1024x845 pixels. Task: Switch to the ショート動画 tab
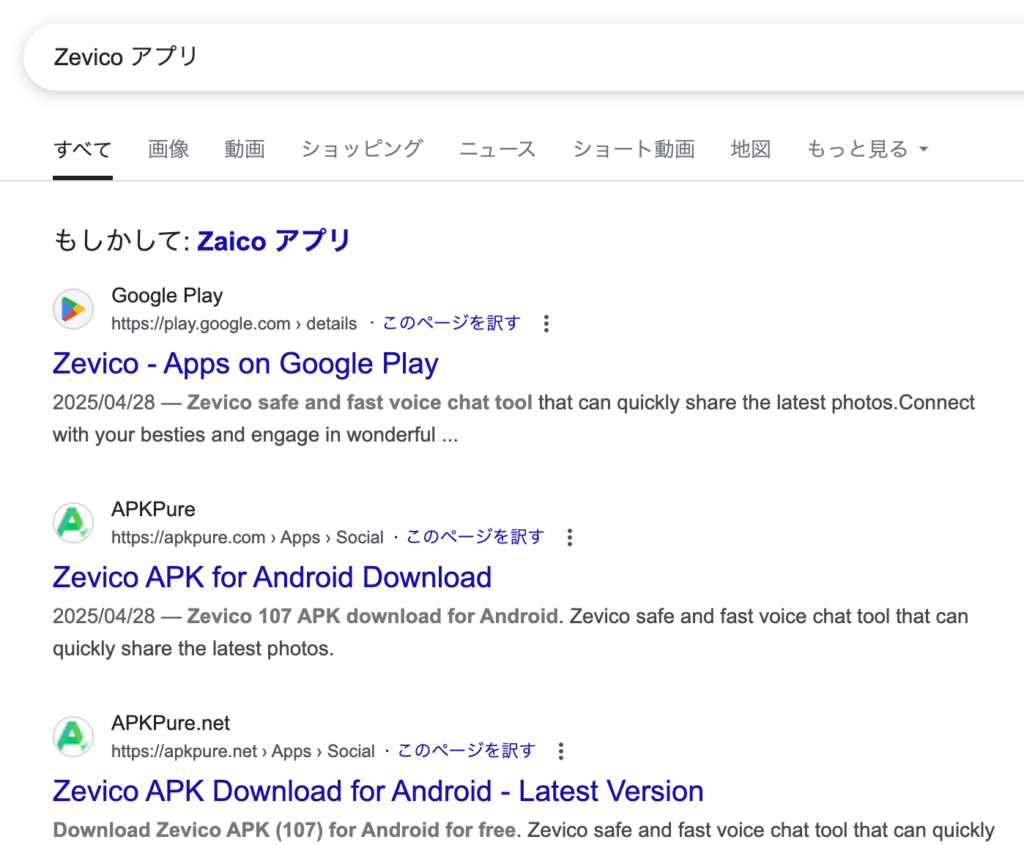point(633,149)
